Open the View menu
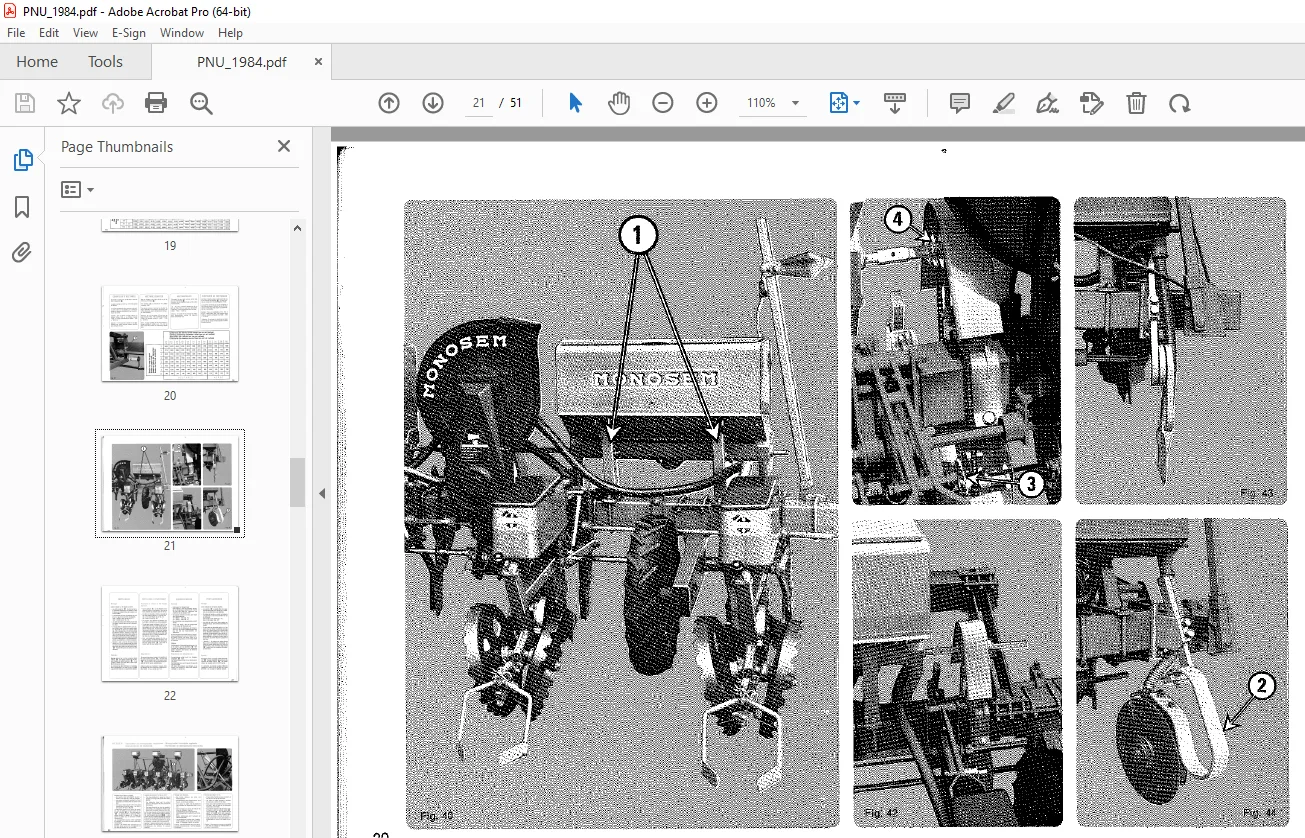 tap(86, 33)
